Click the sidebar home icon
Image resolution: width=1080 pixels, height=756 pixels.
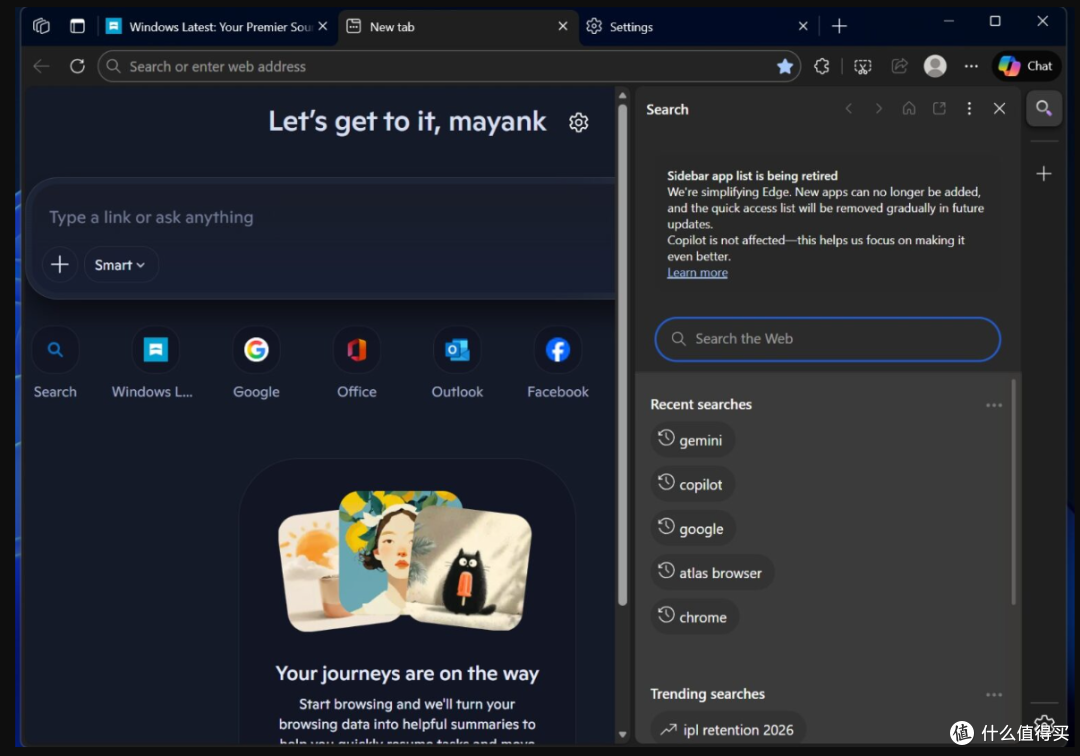pyautogui.click(x=908, y=109)
